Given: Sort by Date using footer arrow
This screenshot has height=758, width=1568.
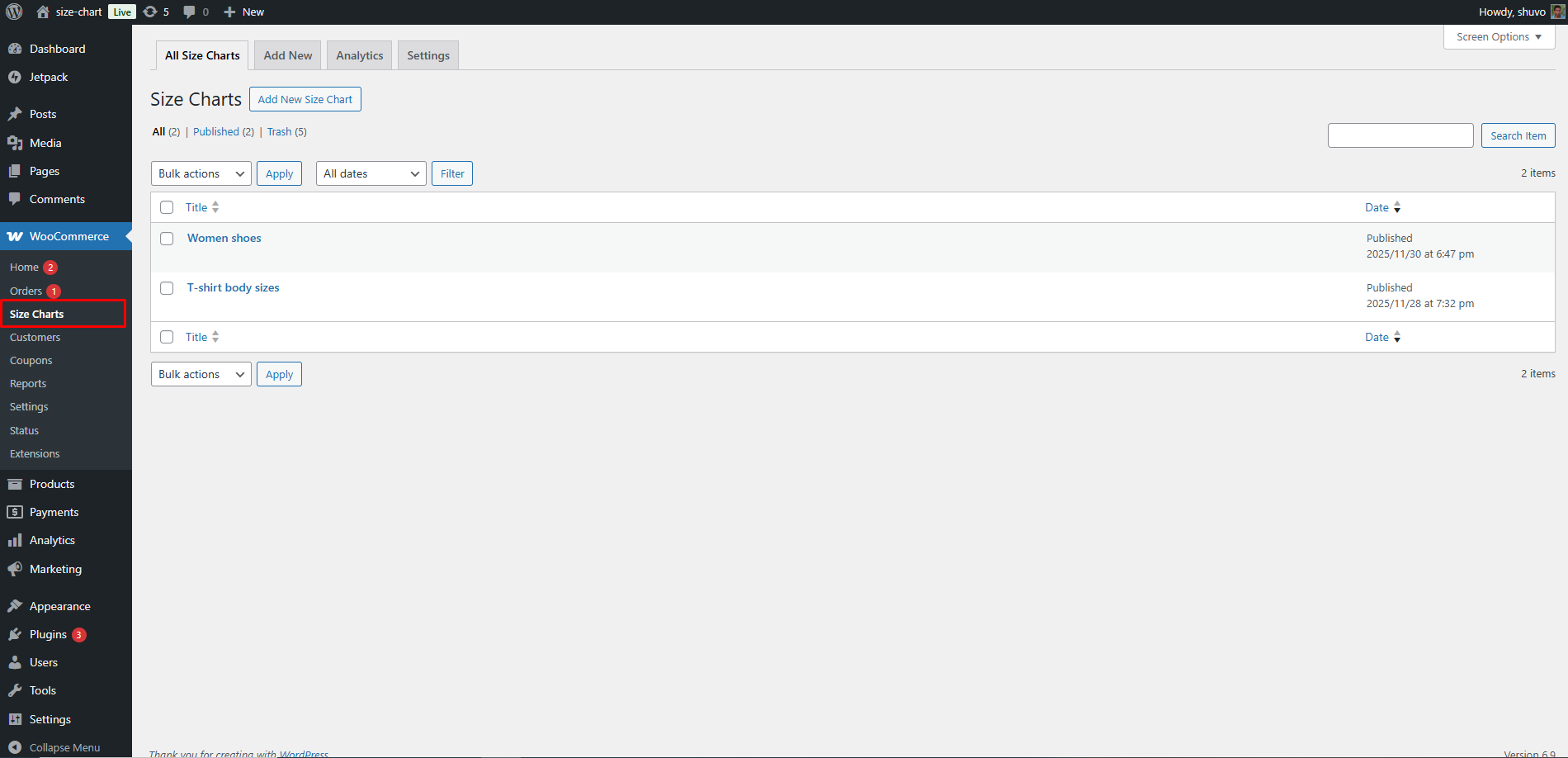Looking at the screenshot, I should coord(1397,337).
